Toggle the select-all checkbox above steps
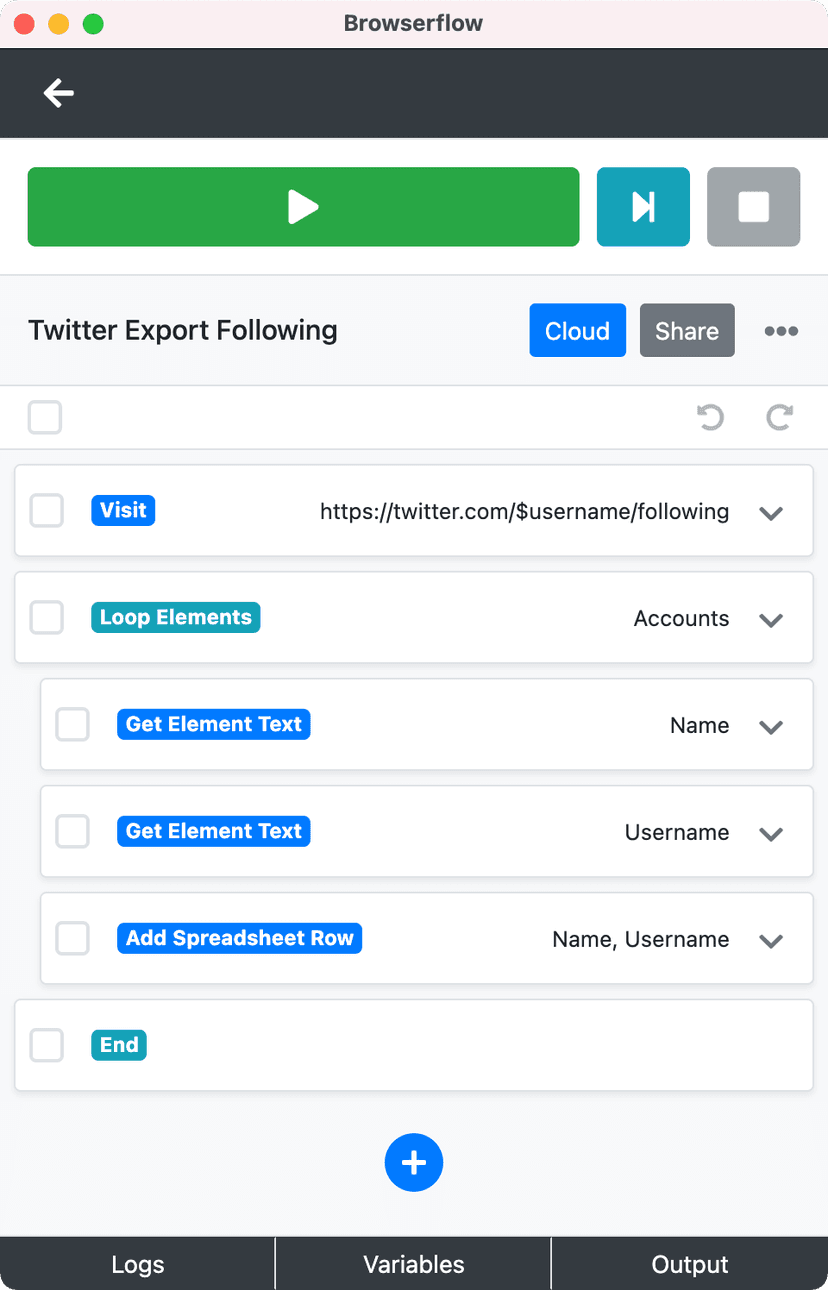Image resolution: width=828 pixels, height=1290 pixels. click(45, 417)
